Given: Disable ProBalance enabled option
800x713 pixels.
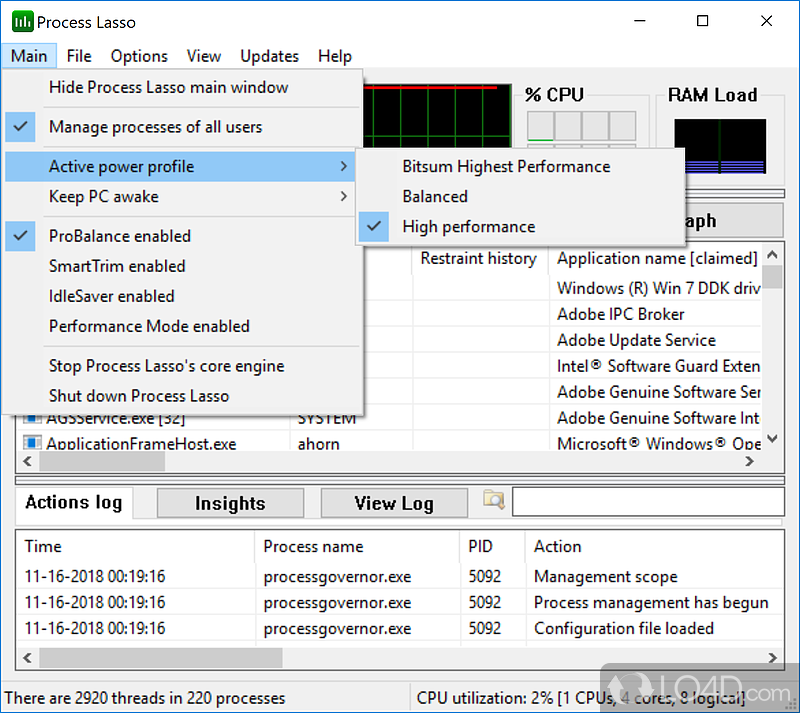Looking at the screenshot, I should (120, 236).
